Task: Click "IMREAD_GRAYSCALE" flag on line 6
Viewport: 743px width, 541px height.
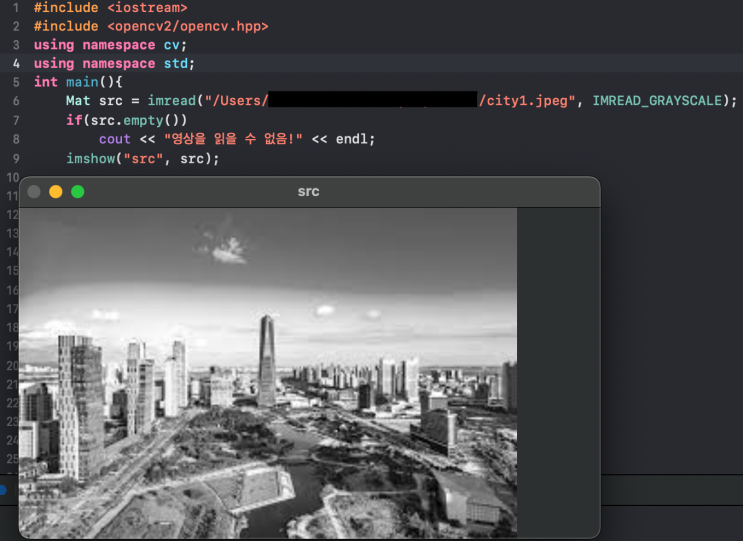Action: [657, 100]
